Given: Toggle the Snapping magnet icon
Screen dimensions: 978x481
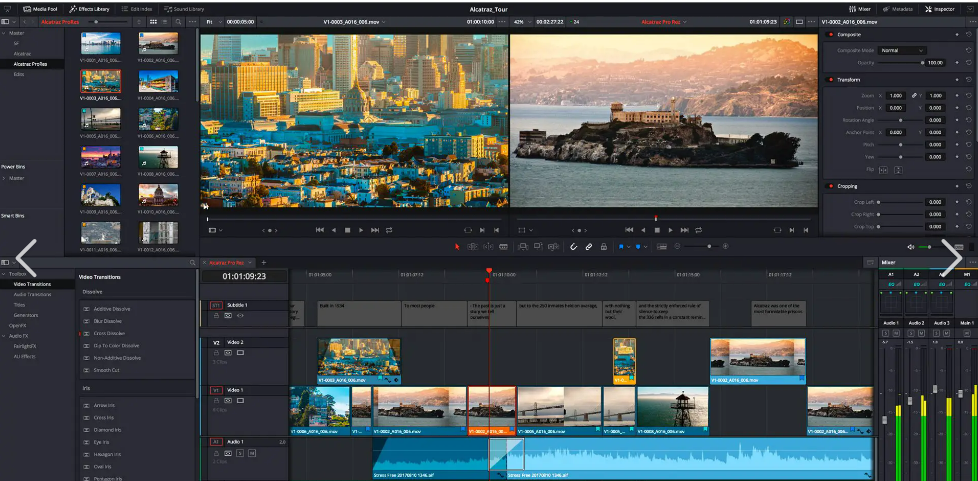Looking at the screenshot, I should coord(574,246).
